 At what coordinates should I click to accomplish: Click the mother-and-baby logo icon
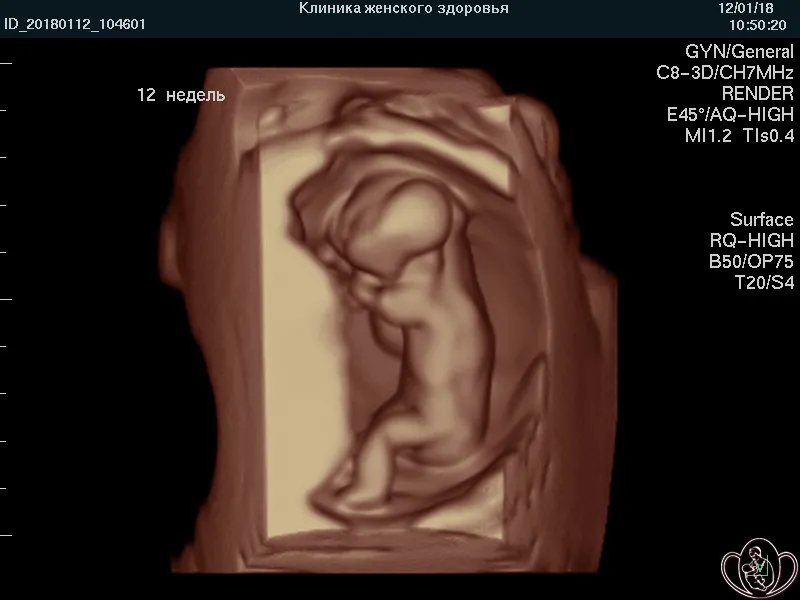[x=759, y=566]
